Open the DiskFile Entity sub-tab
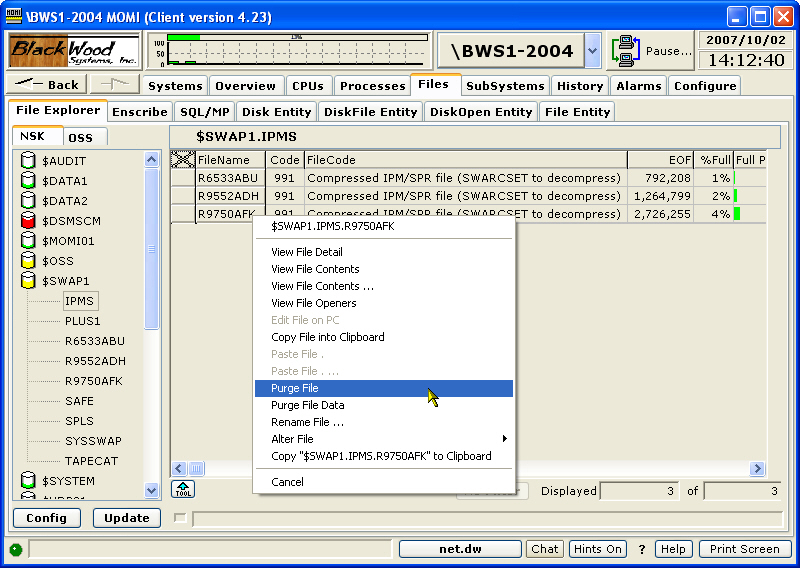The image size is (800, 568). click(370, 112)
